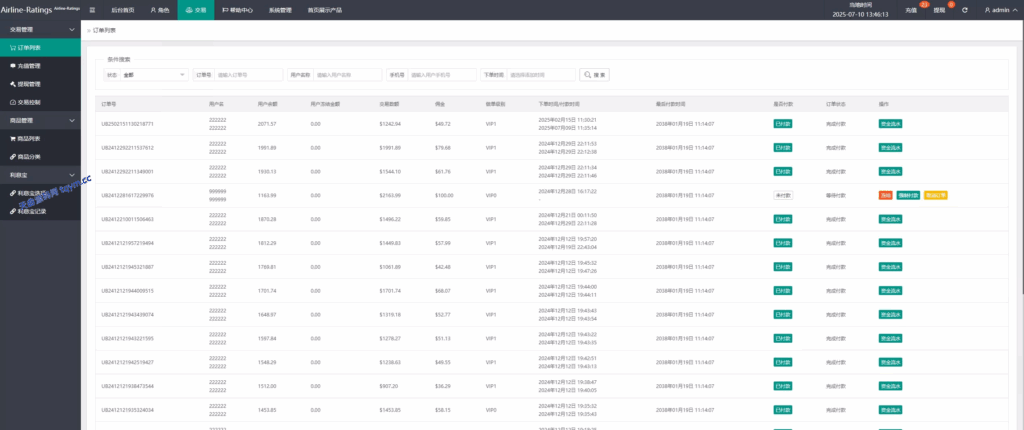Open the 系统管理 tab
This screenshot has width=1024, height=430.
coord(280,10)
